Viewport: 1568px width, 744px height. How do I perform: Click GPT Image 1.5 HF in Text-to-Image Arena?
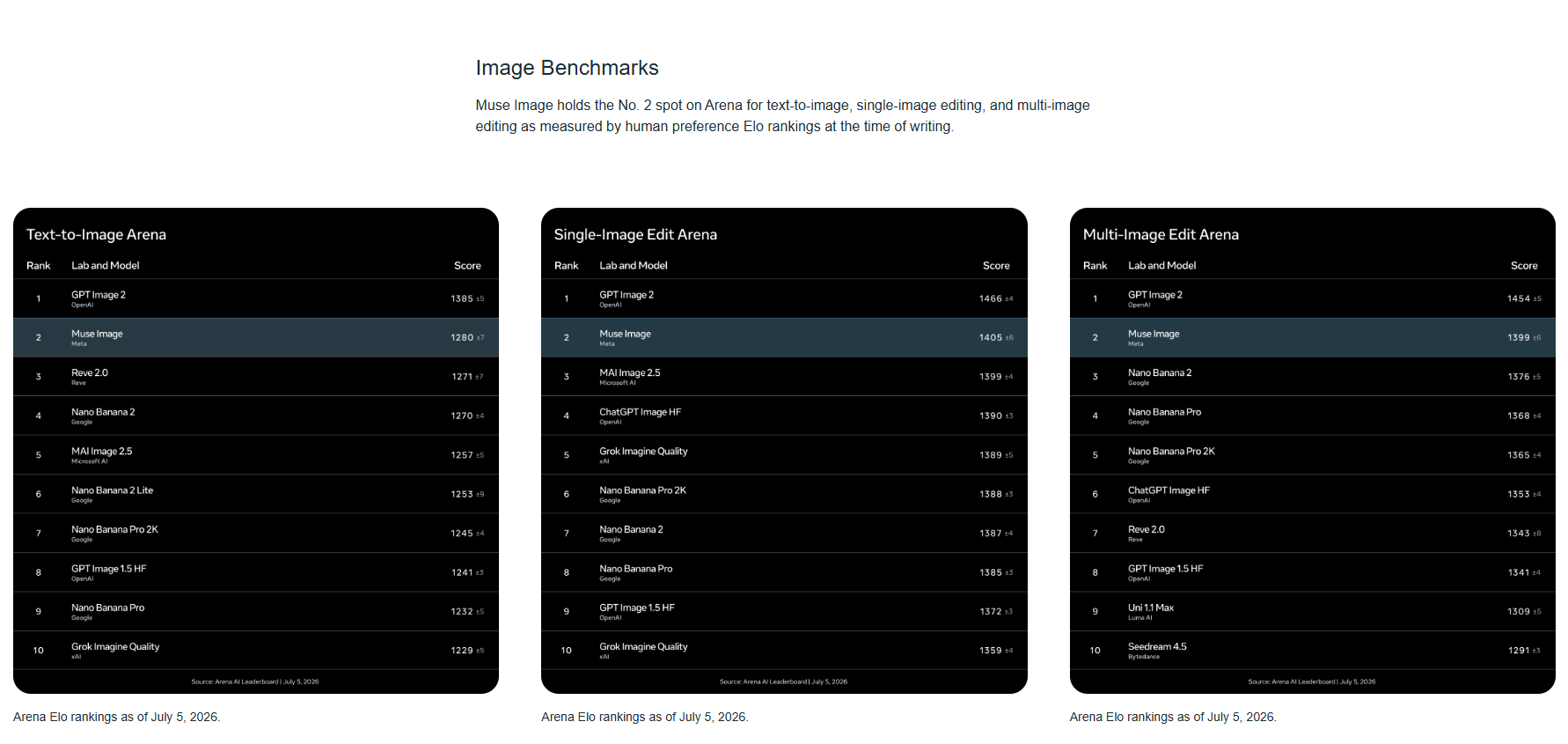(109, 569)
